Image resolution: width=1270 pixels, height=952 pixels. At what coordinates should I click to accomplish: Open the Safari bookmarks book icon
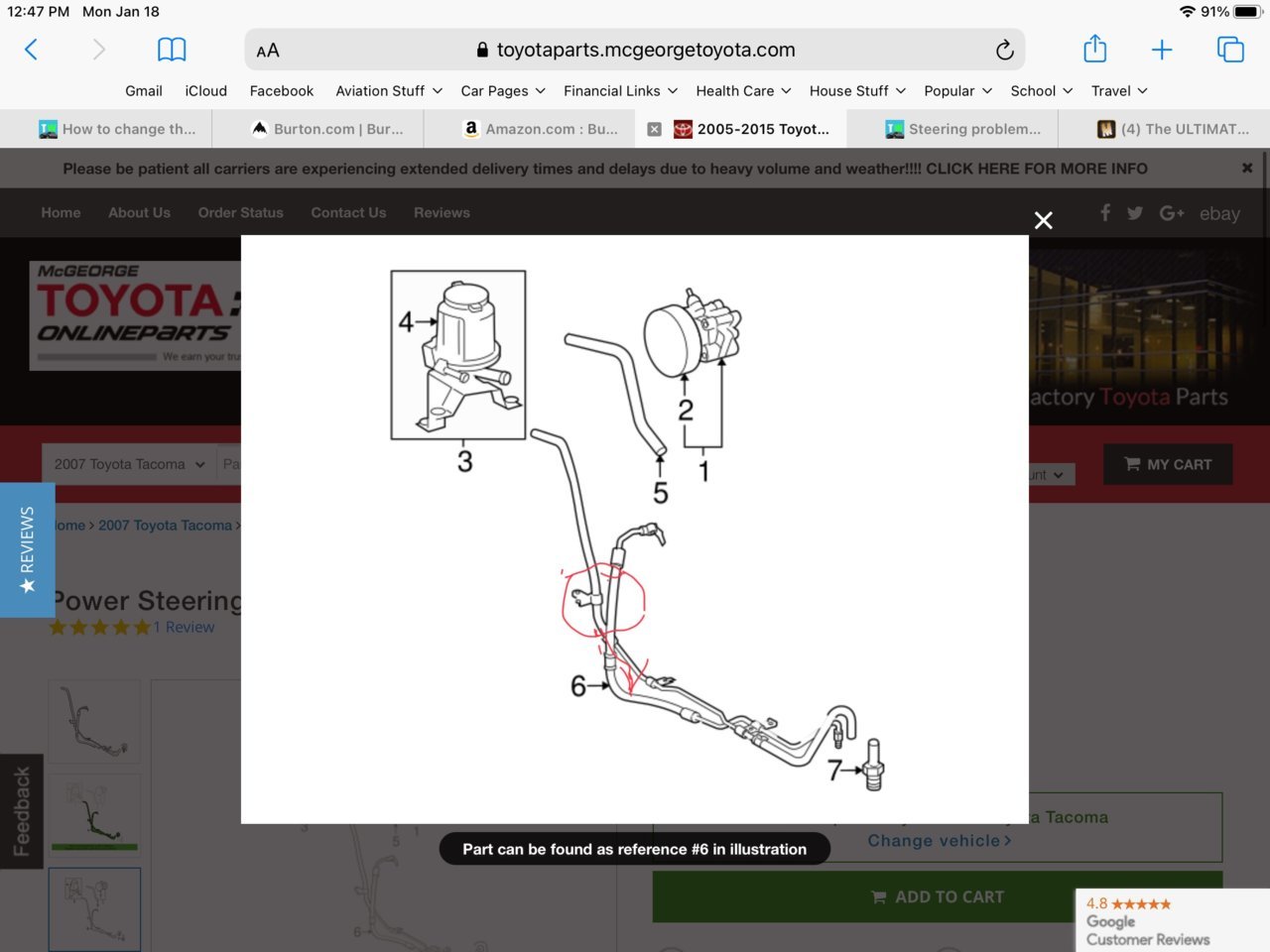tap(172, 50)
